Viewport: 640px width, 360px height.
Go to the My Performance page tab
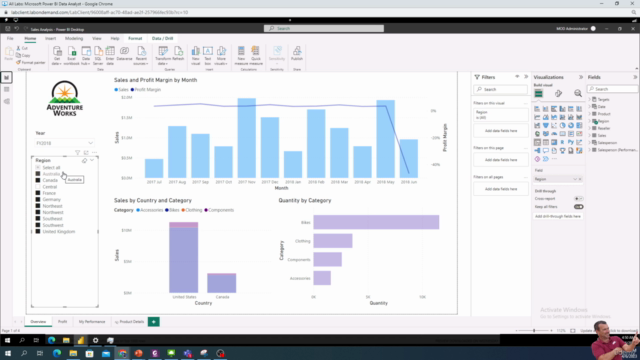pos(92,322)
